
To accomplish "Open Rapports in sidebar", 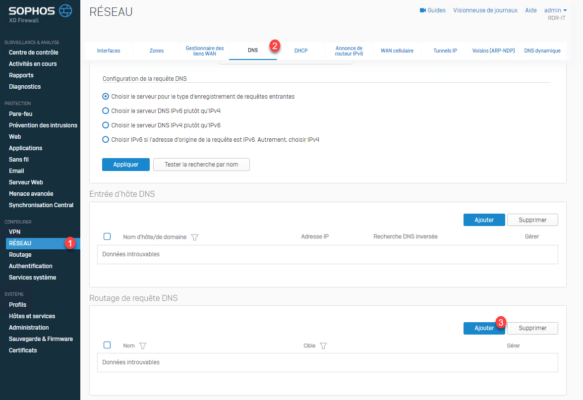I will point(21,75).
